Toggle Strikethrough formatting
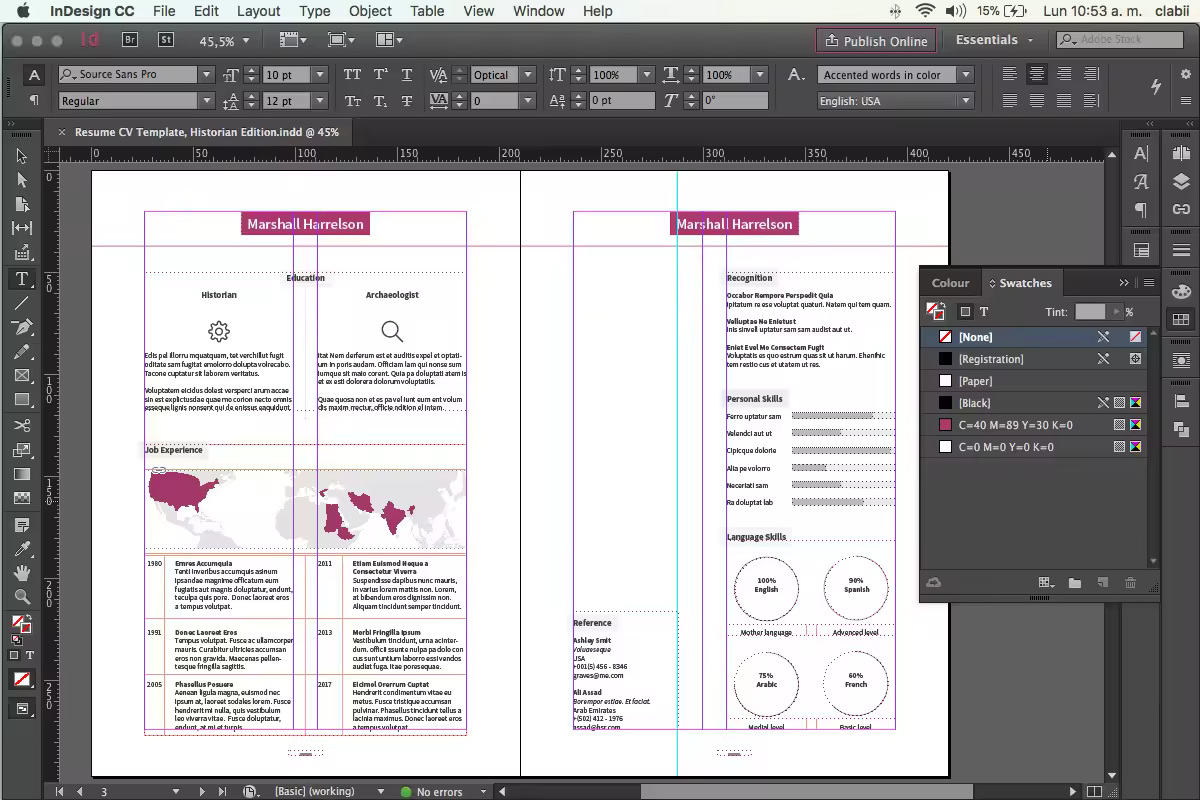The width and height of the screenshot is (1200, 800). [407, 101]
